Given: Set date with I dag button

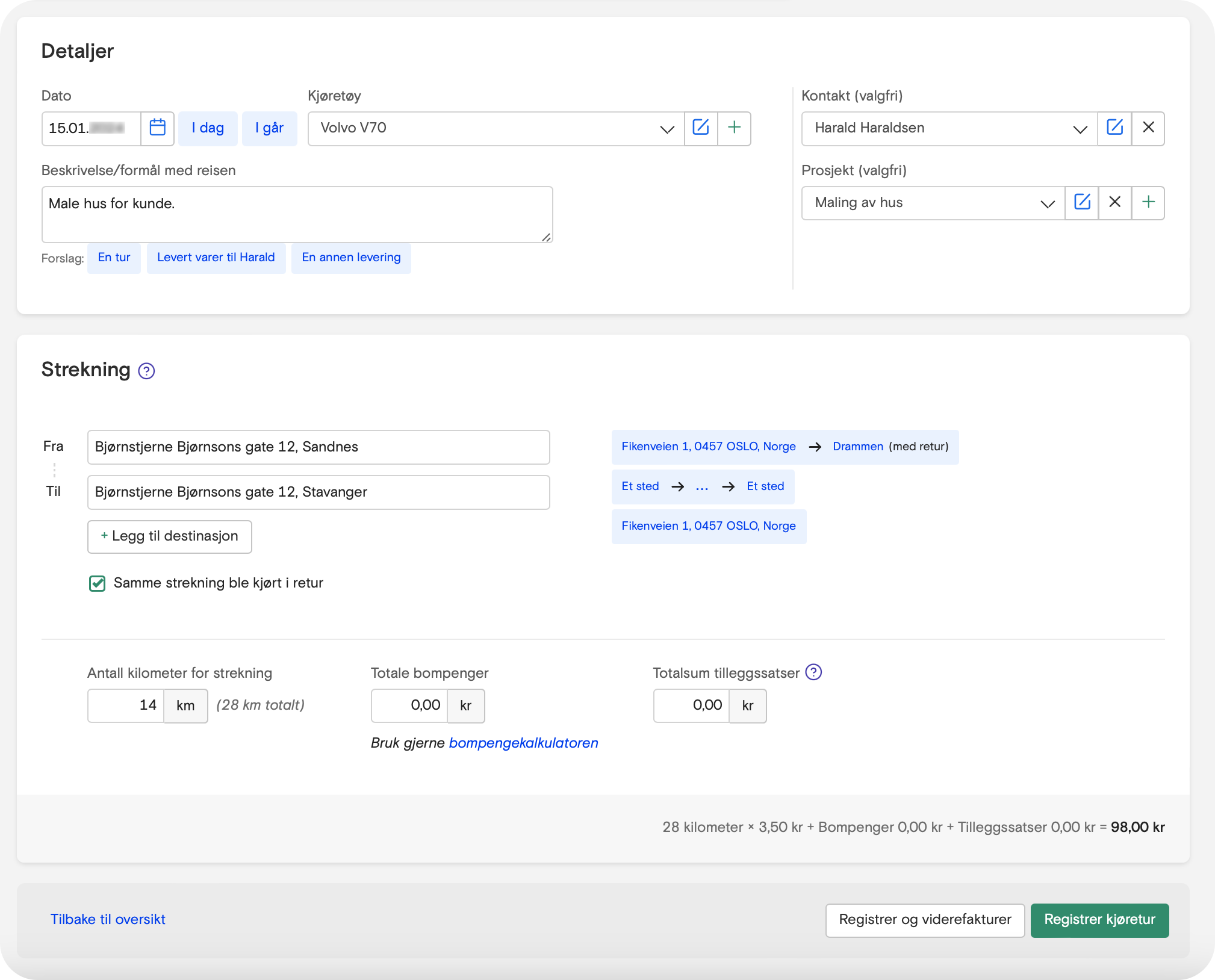Looking at the screenshot, I should [208, 128].
